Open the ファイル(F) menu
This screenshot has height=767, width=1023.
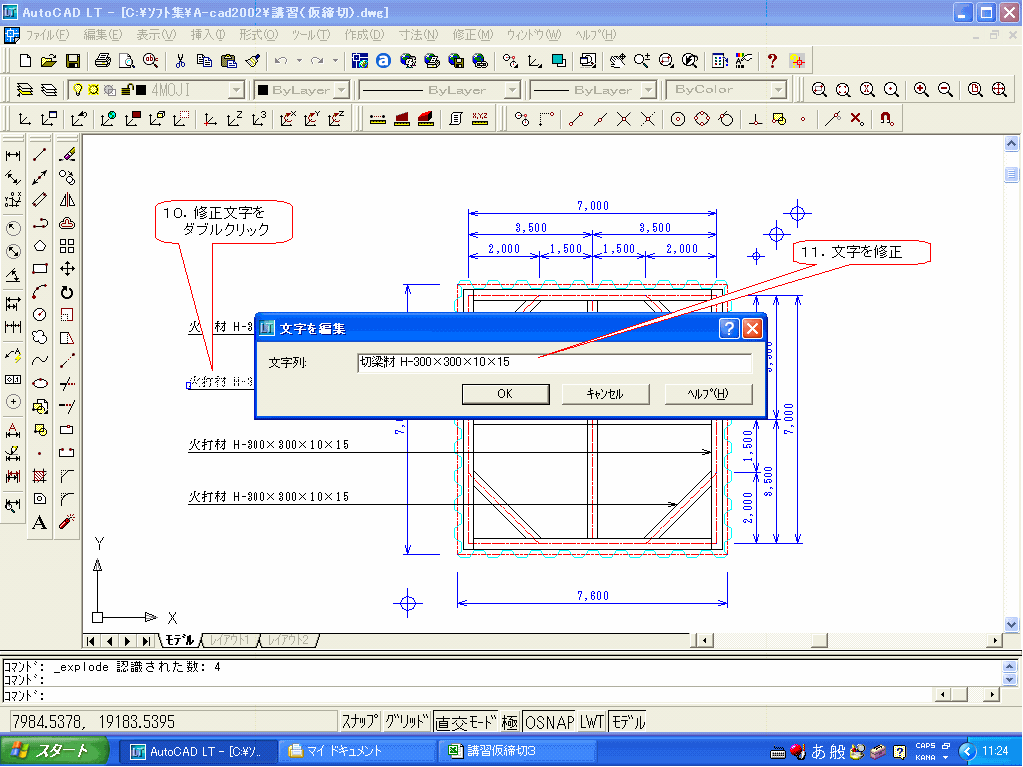click(47, 35)
